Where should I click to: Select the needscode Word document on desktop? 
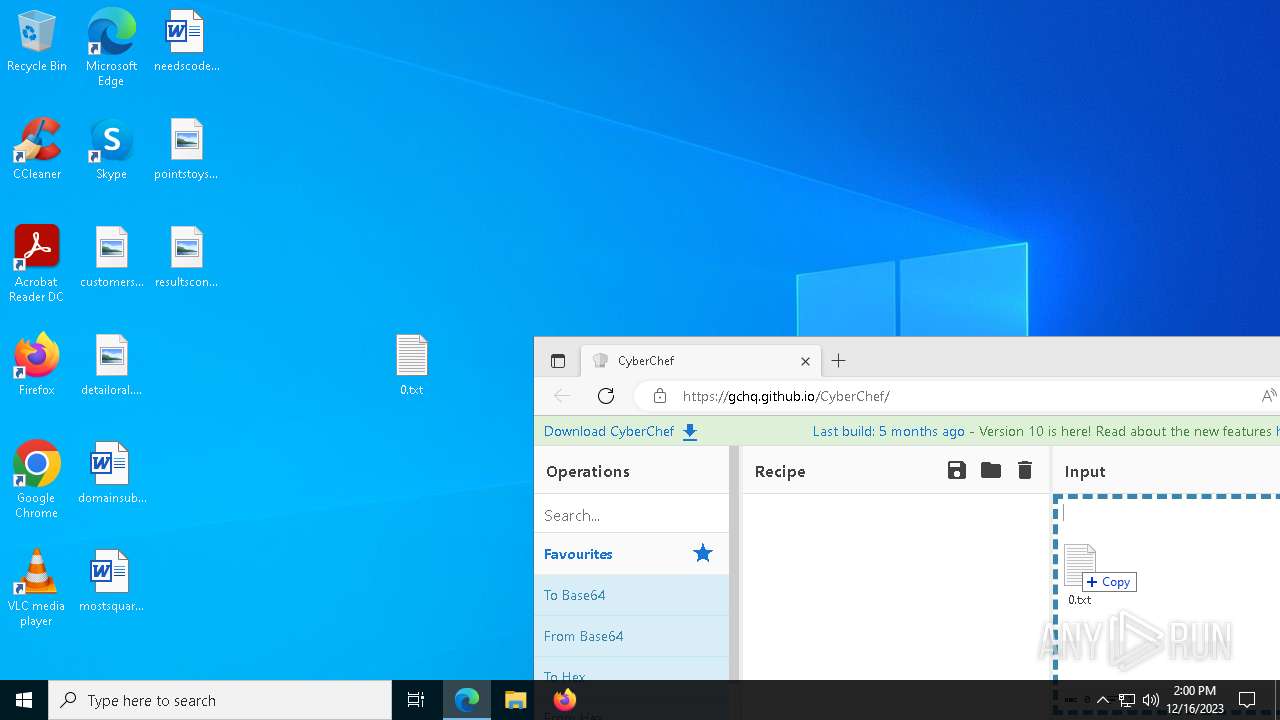(x=186, y=42)
